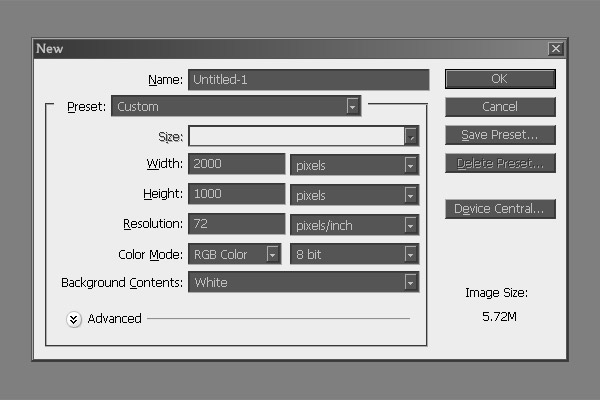The image size is (600, 400).
Task: Click the OK button
Action: click(x=500, y=79)
